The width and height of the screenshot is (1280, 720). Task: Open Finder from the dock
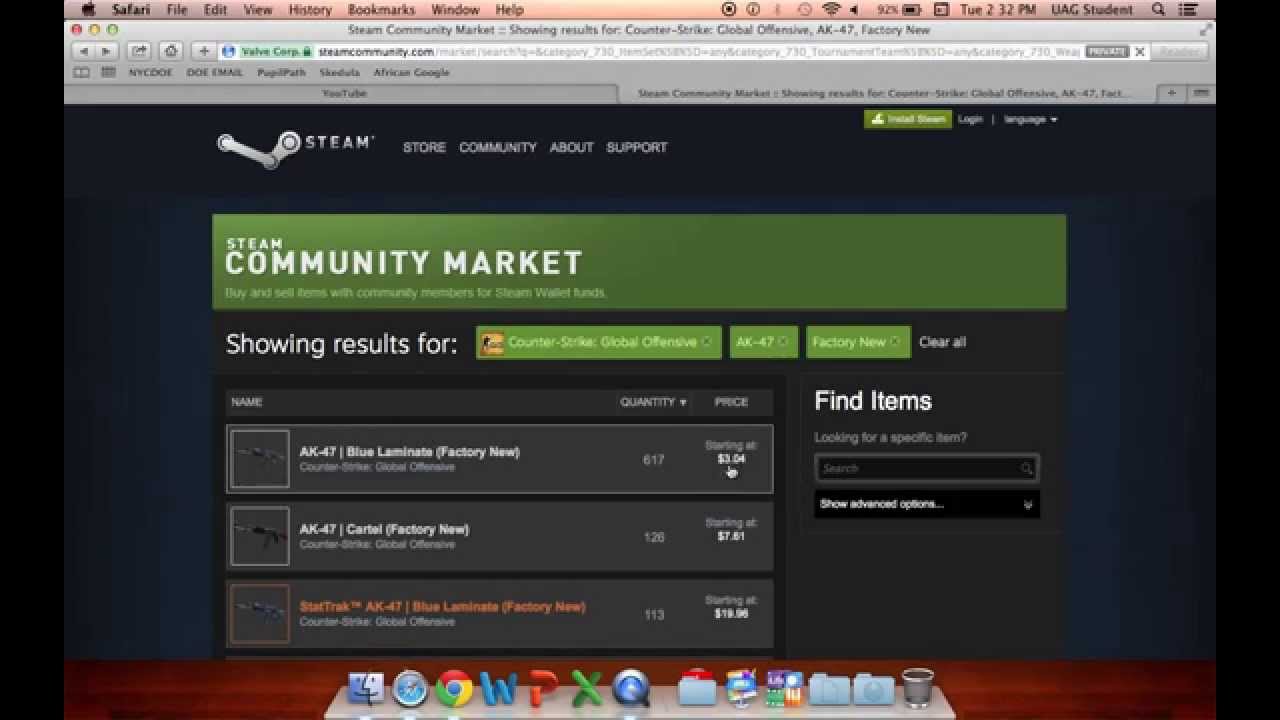366,688
